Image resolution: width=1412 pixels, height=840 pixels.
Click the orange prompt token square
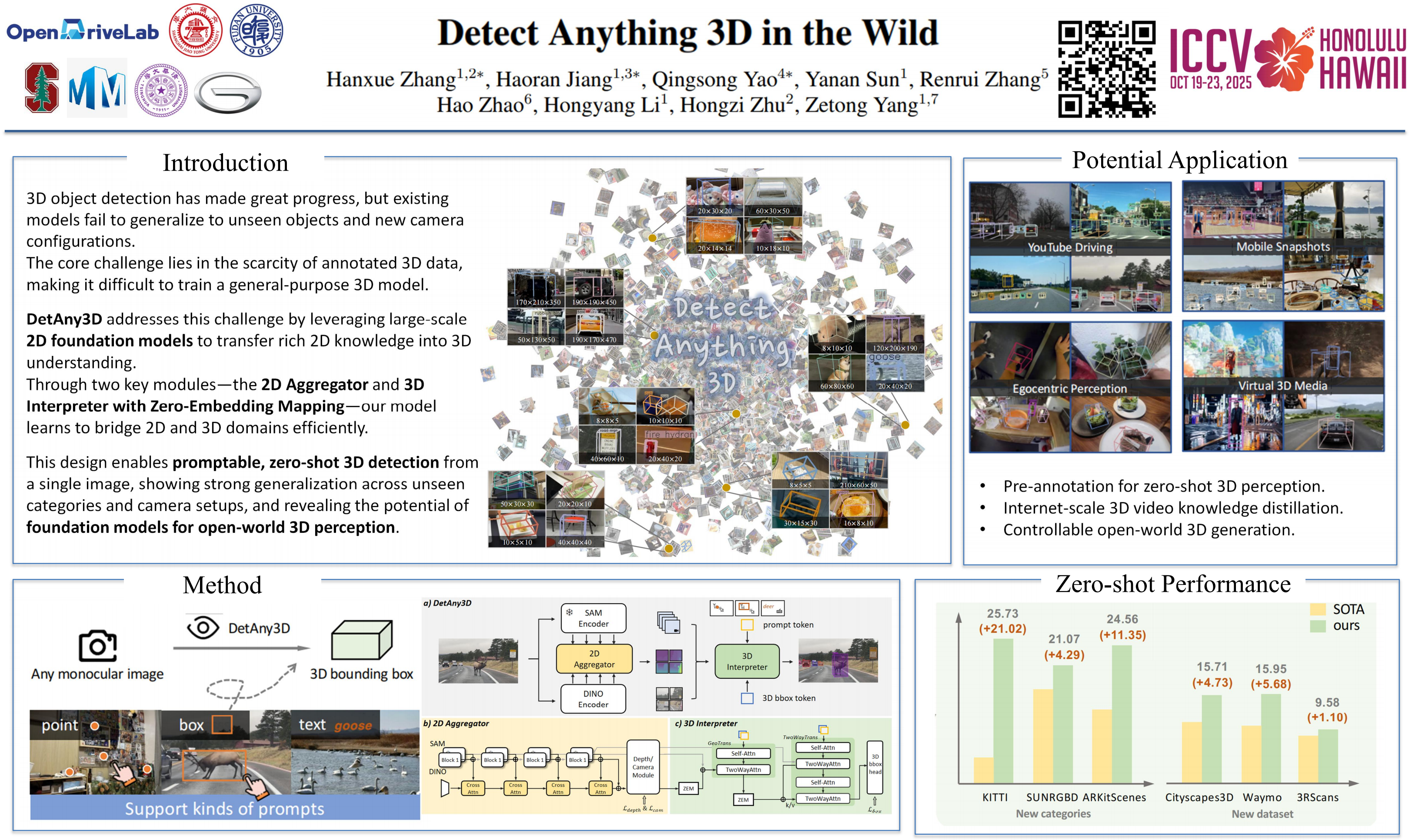click(747, 625)
